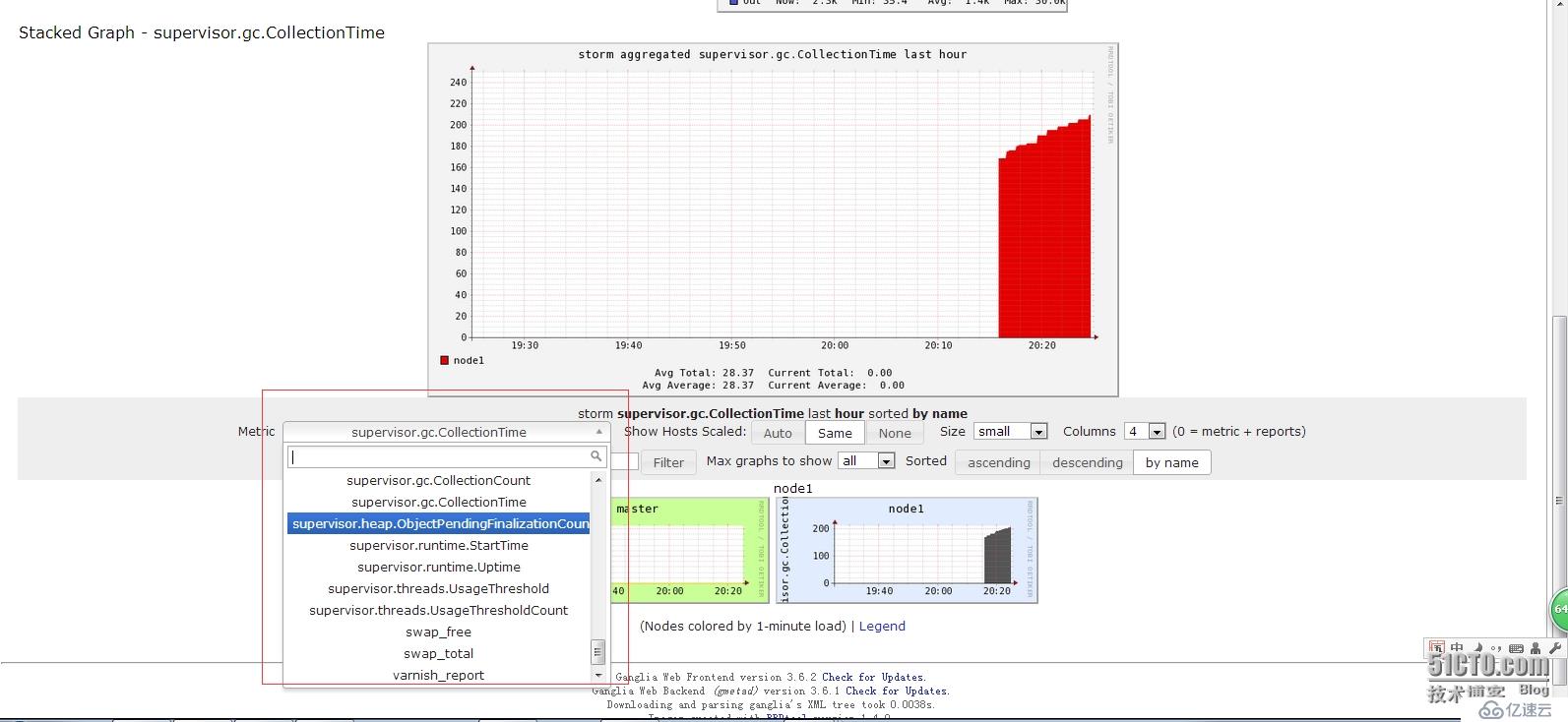1568x722 pixels.
Task: Click the large stacked CollectionTime graph
Action: pos(773,220)
